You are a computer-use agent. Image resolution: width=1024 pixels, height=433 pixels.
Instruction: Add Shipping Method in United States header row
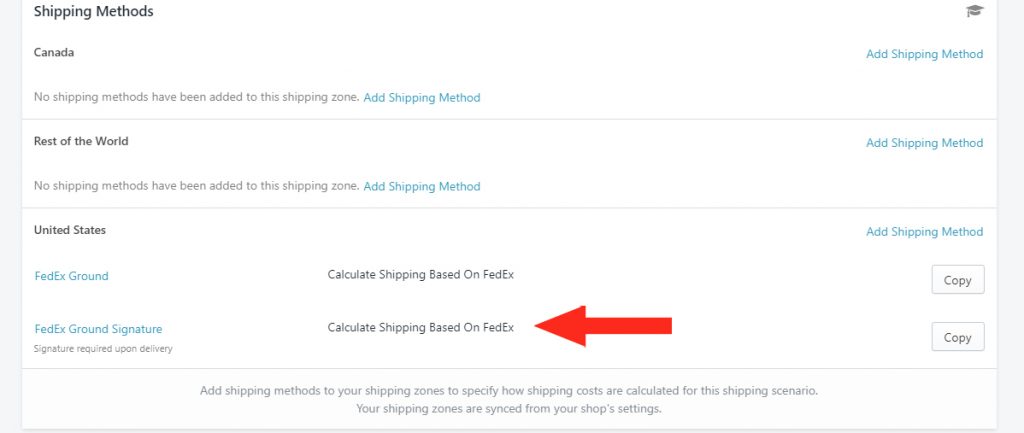point(924,232)
